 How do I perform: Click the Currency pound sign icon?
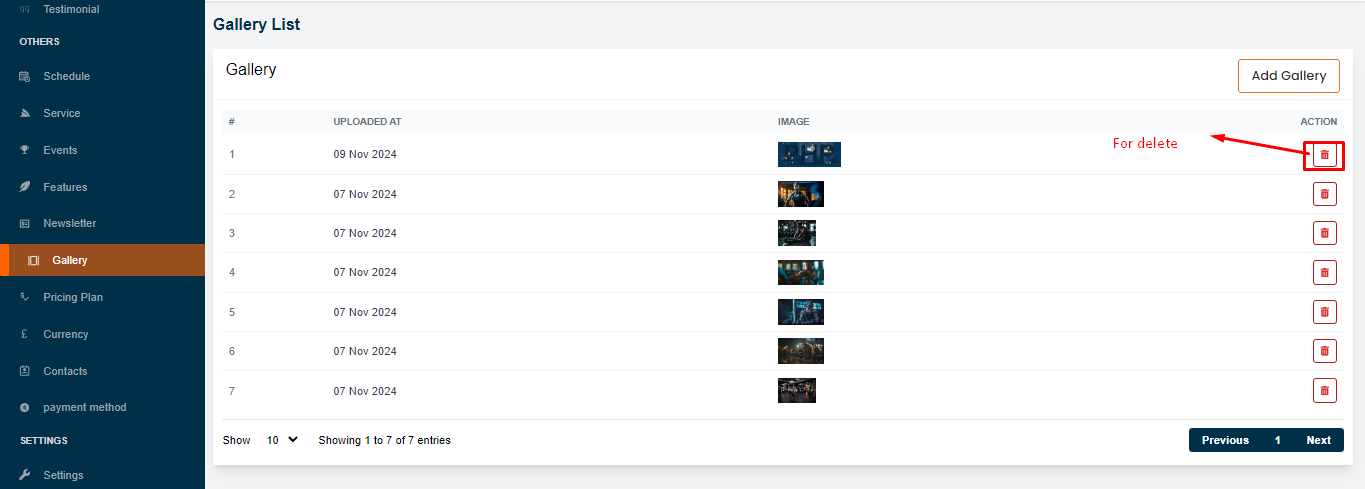click(24, 334)
